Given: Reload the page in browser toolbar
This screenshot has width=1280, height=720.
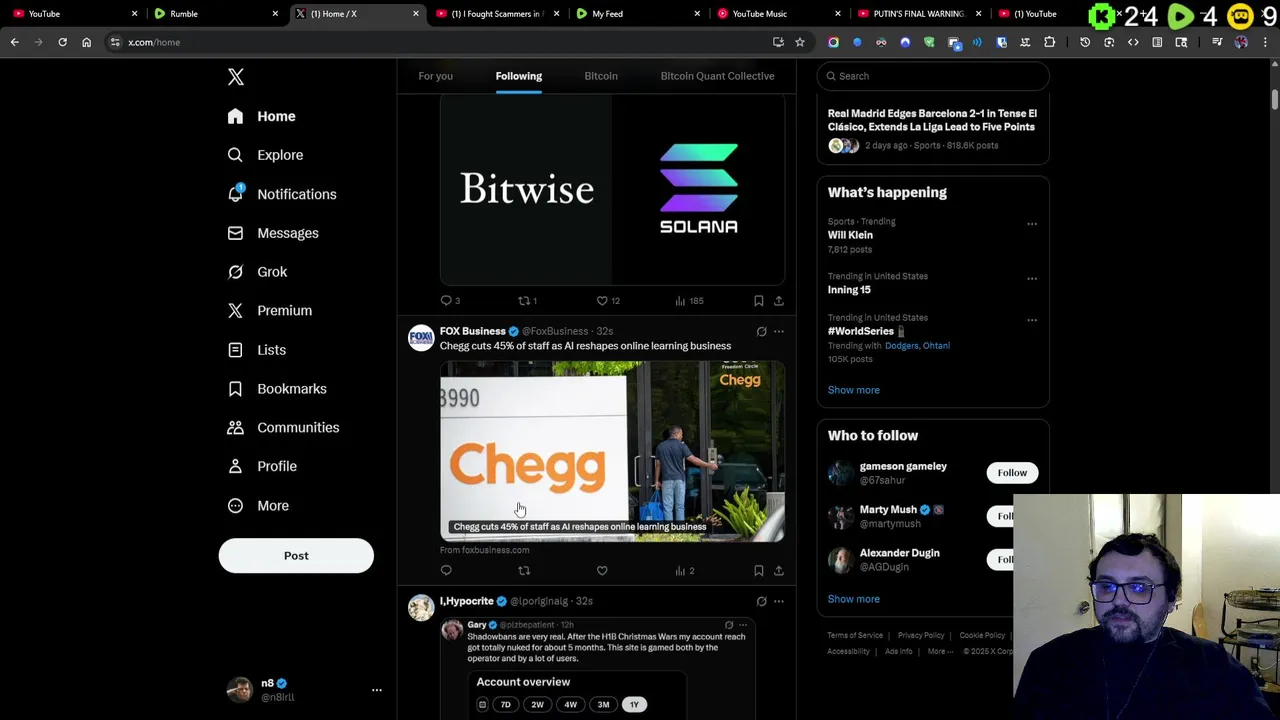Looking at the screenshot, I should point(62,42).
